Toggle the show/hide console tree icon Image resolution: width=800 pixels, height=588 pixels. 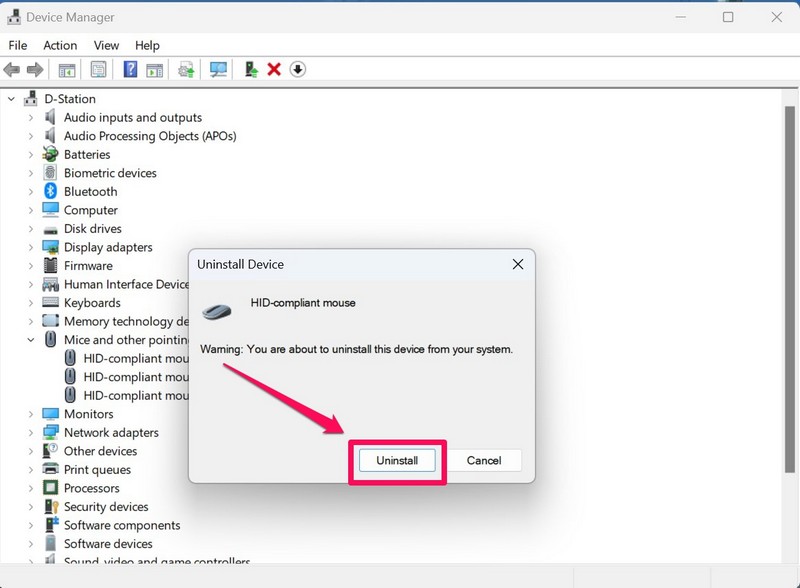tap(67, 69)
